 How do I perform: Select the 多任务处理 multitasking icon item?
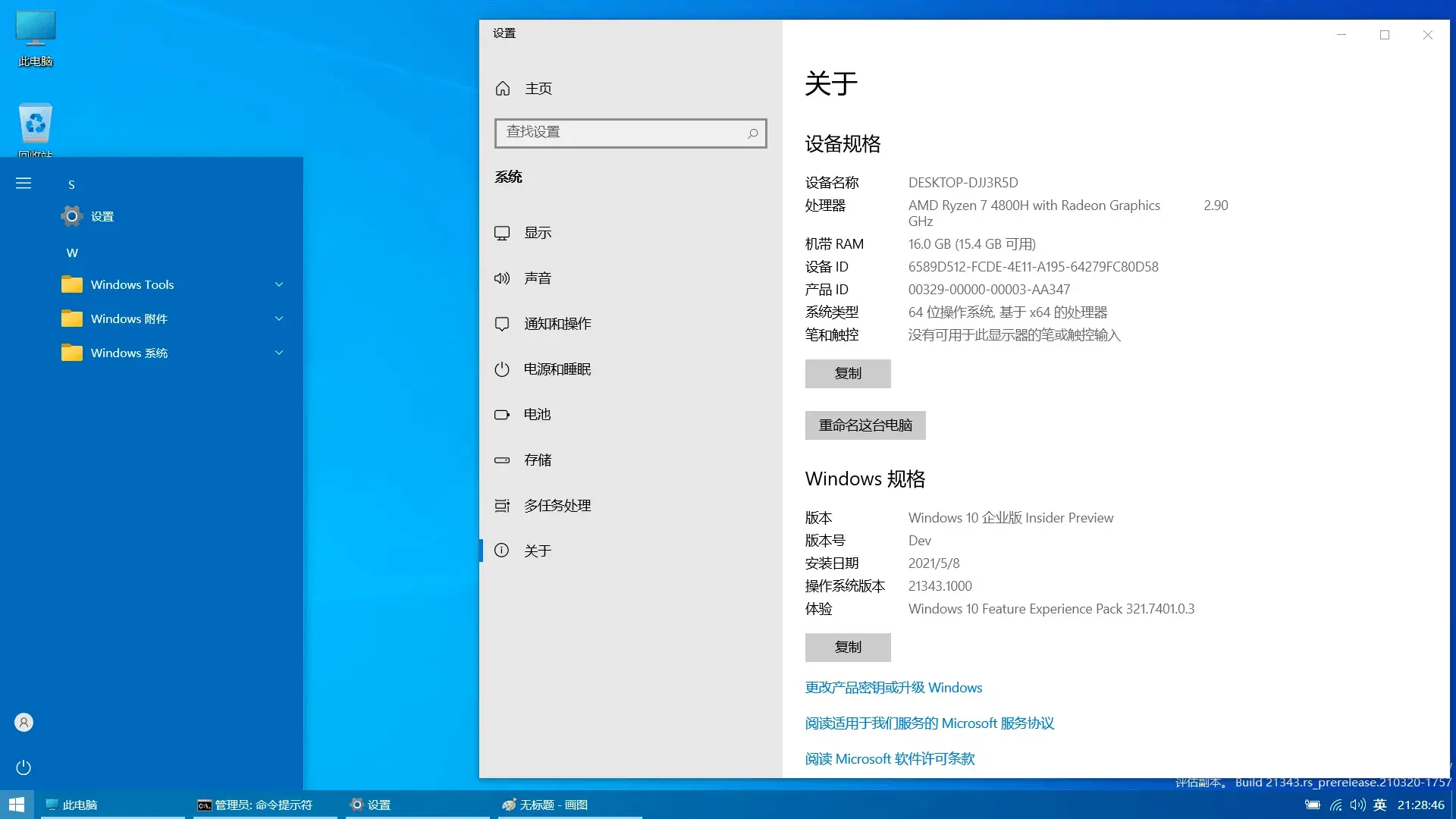pos(502,506)
